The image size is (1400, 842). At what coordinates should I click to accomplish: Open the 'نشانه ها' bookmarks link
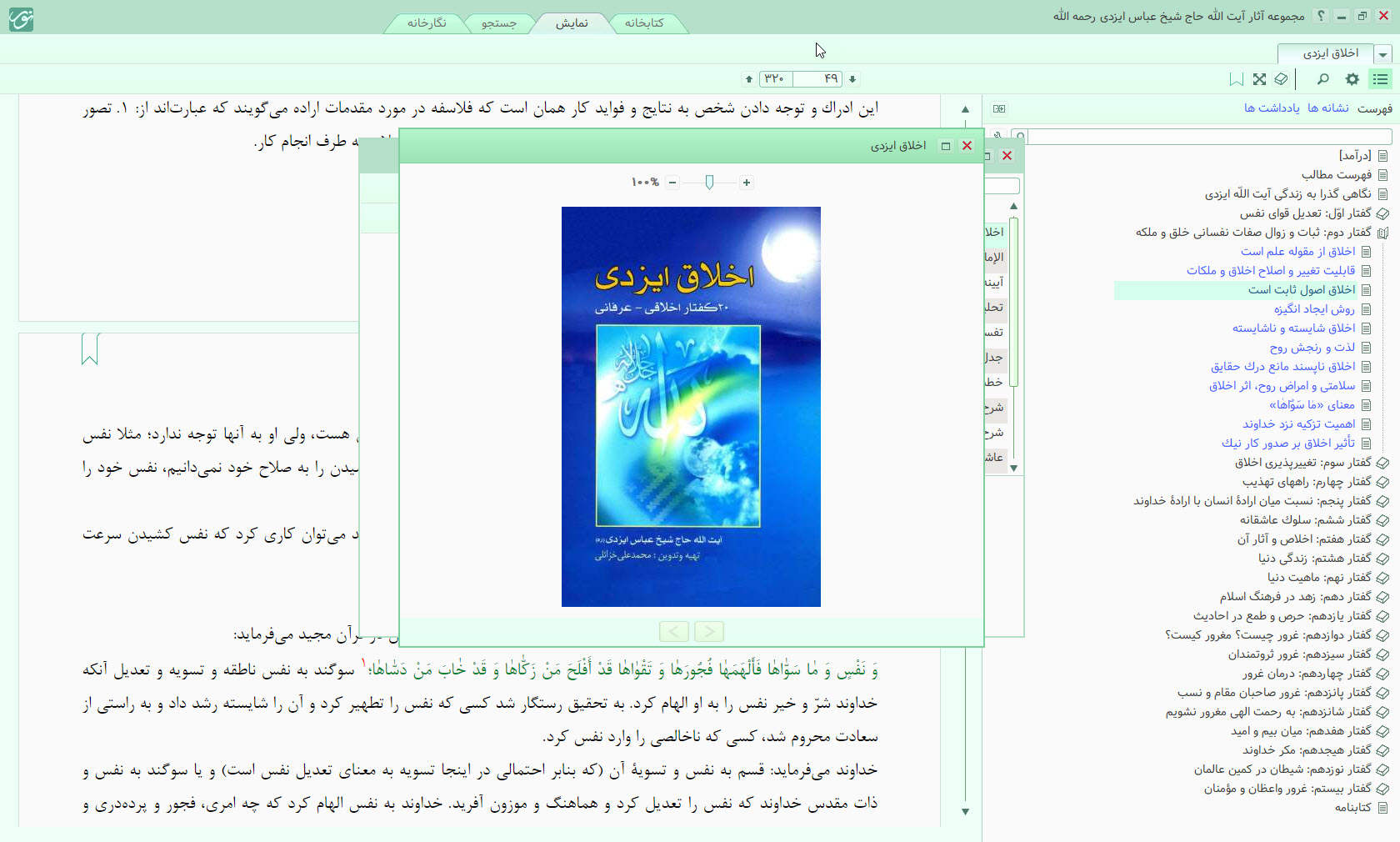pyautogui.click(x=1327, y=108)
